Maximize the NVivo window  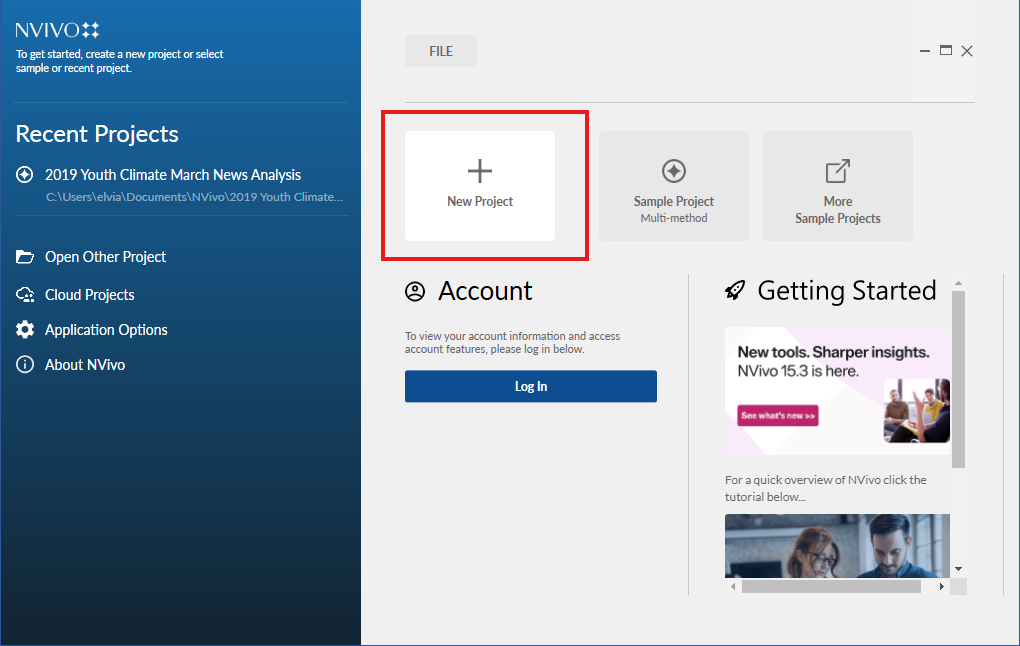click(946, 51)
